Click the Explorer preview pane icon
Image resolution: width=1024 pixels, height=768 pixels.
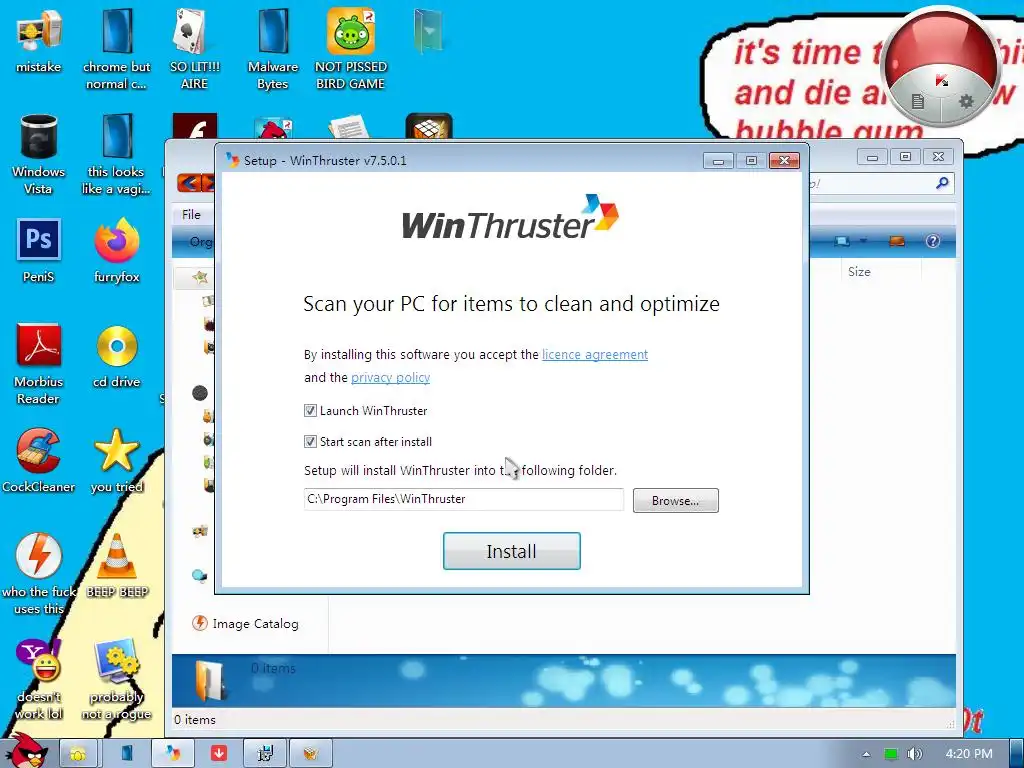(x=897, y=241)
